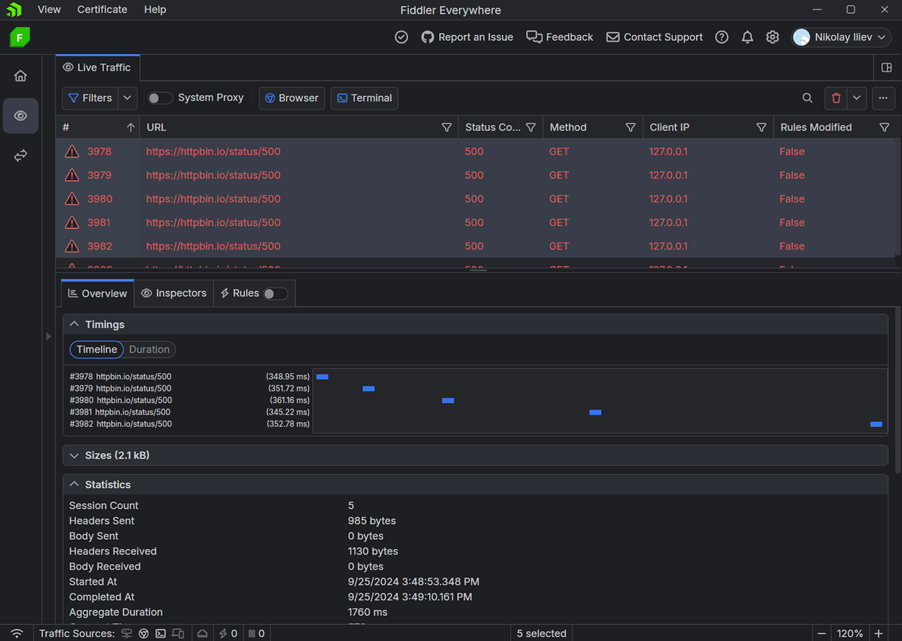
Task: Switch to the Overview tab
Action: pos(98,293)
